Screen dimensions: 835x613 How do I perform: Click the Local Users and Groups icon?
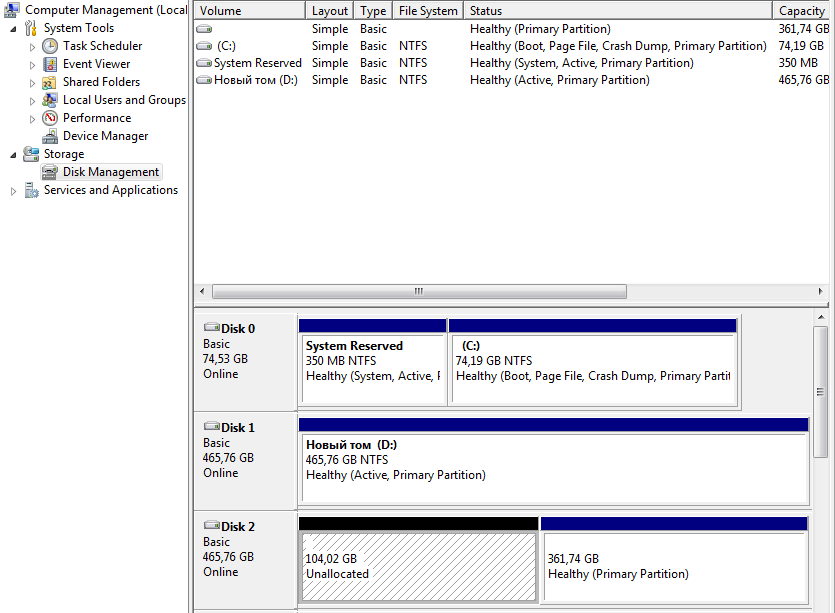tap(50, 100)
